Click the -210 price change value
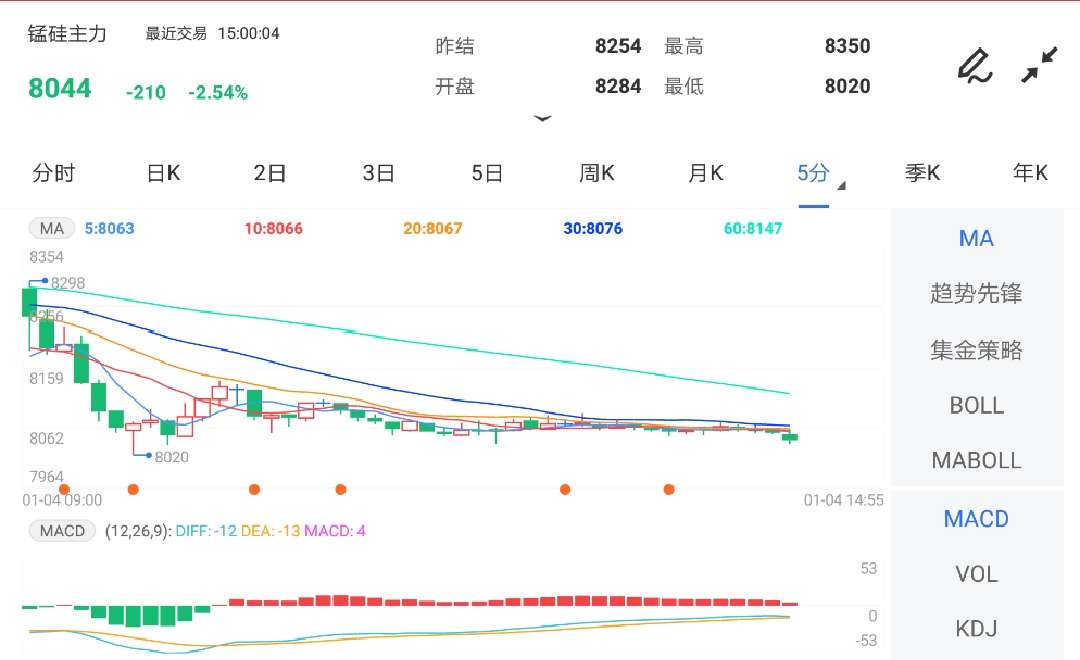The width and height of the screenshot is (1080, 660). coord(145,92)
